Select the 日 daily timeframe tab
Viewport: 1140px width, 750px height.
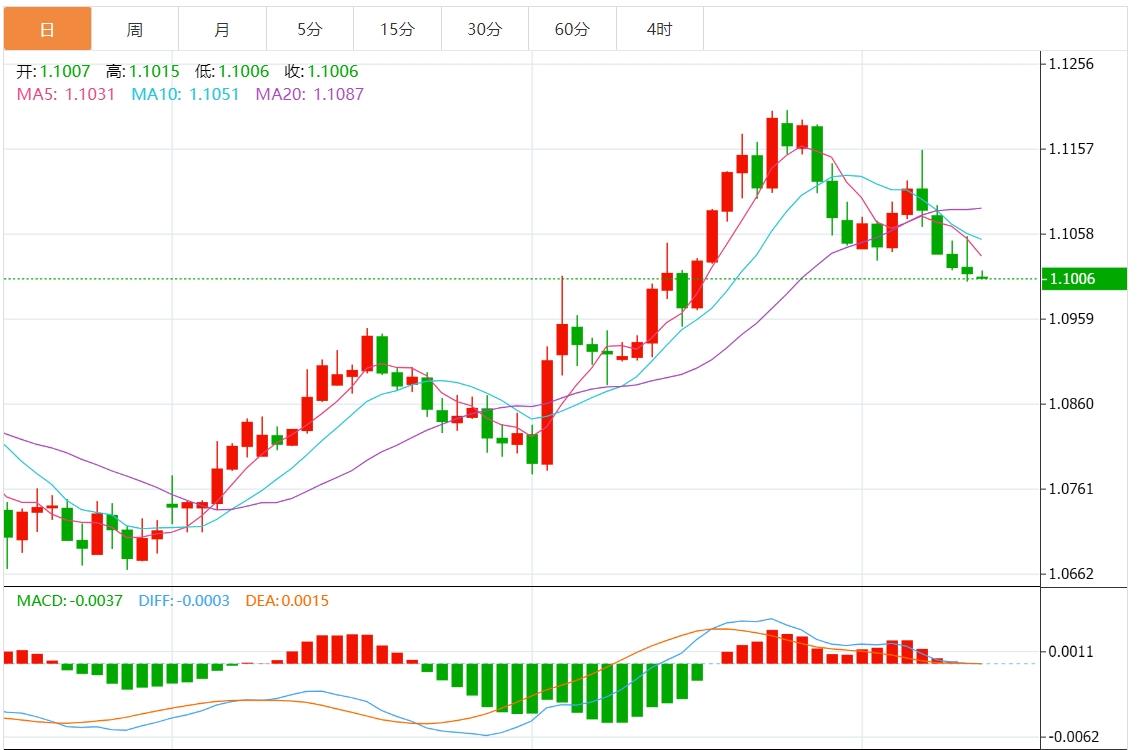tap(47, 29)
